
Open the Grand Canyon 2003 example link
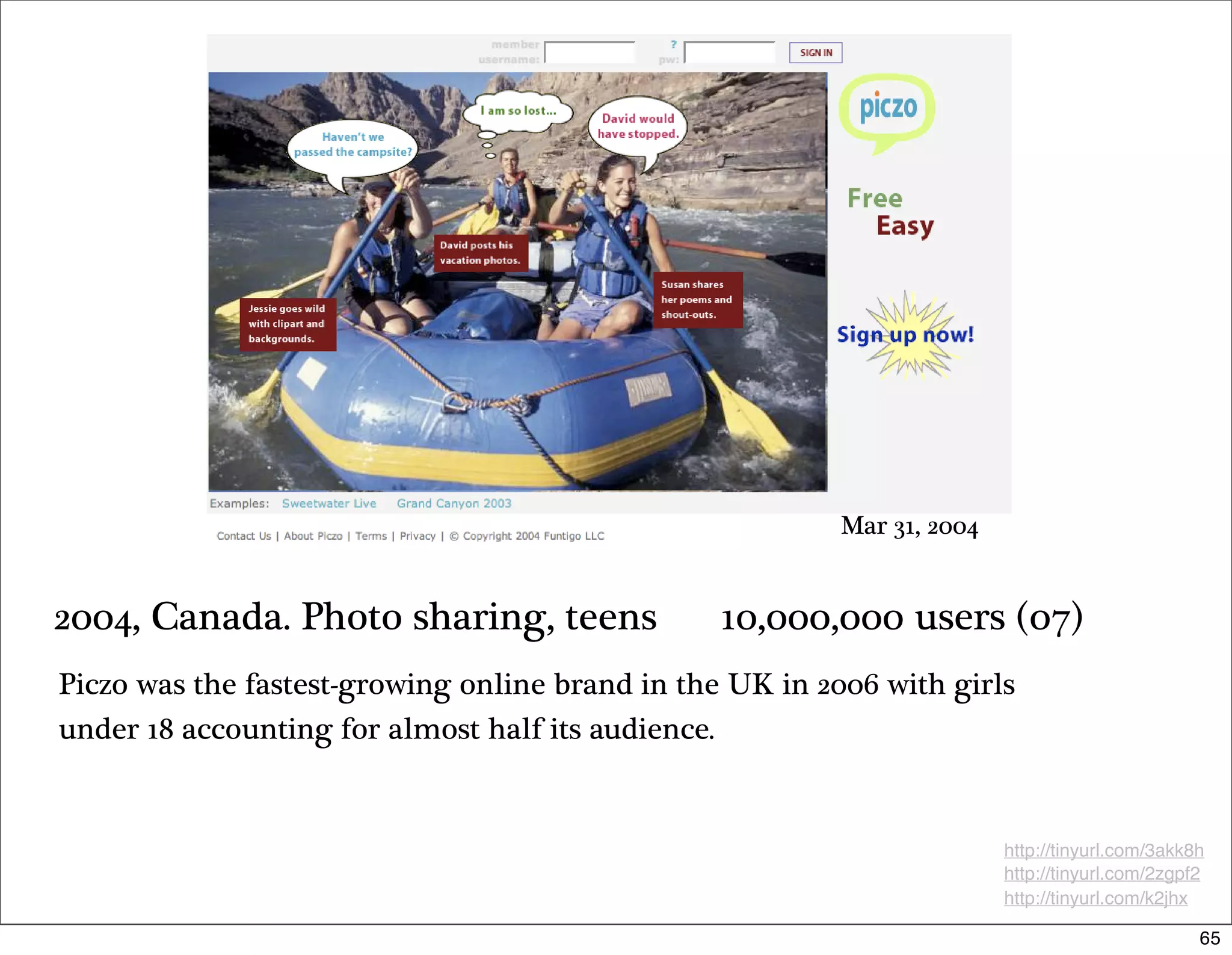coord(454,504)
